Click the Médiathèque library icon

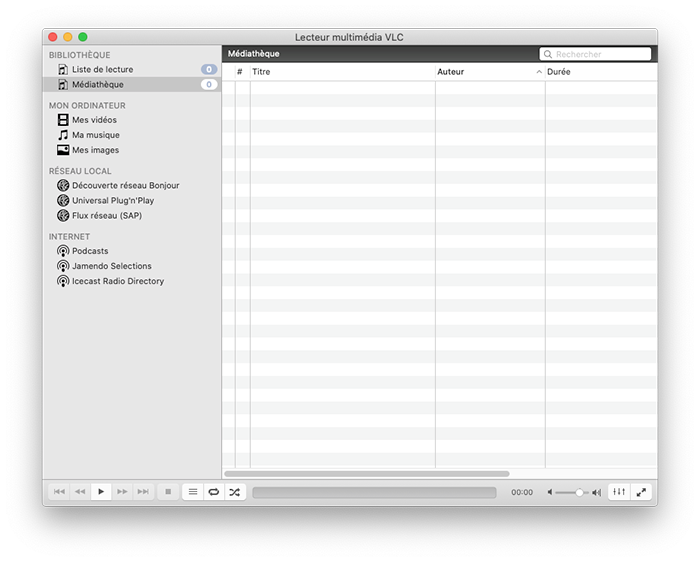[x=63, y=84]
